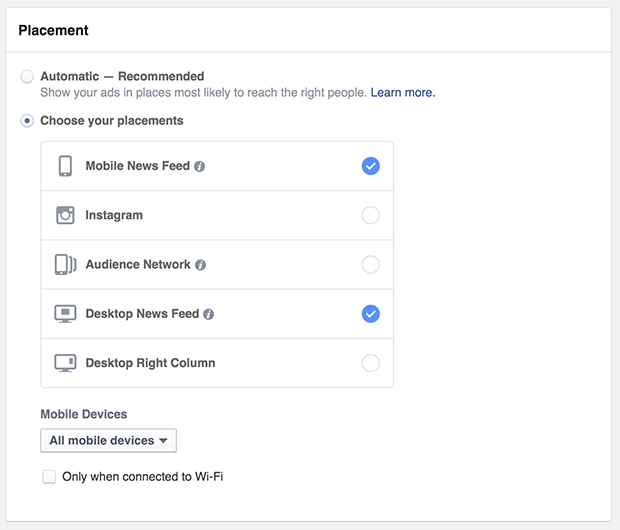
Task: Click the Desktop News Feed monitor icon
Action: (x=65, y=314)
